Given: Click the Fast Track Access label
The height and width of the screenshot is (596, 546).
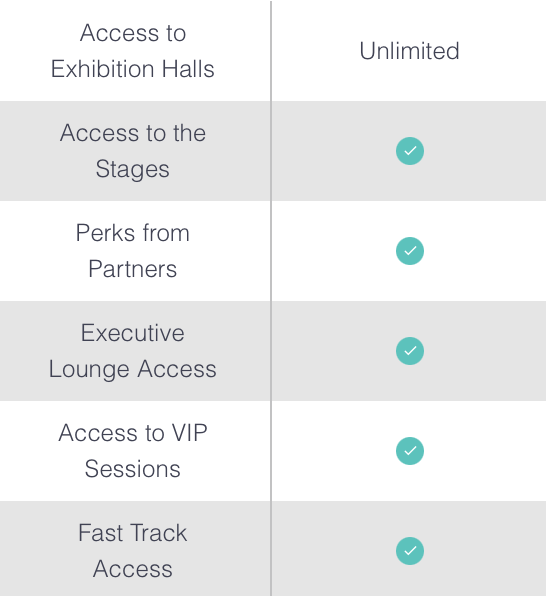Looking at the screenshot, I should click(133, 551).
